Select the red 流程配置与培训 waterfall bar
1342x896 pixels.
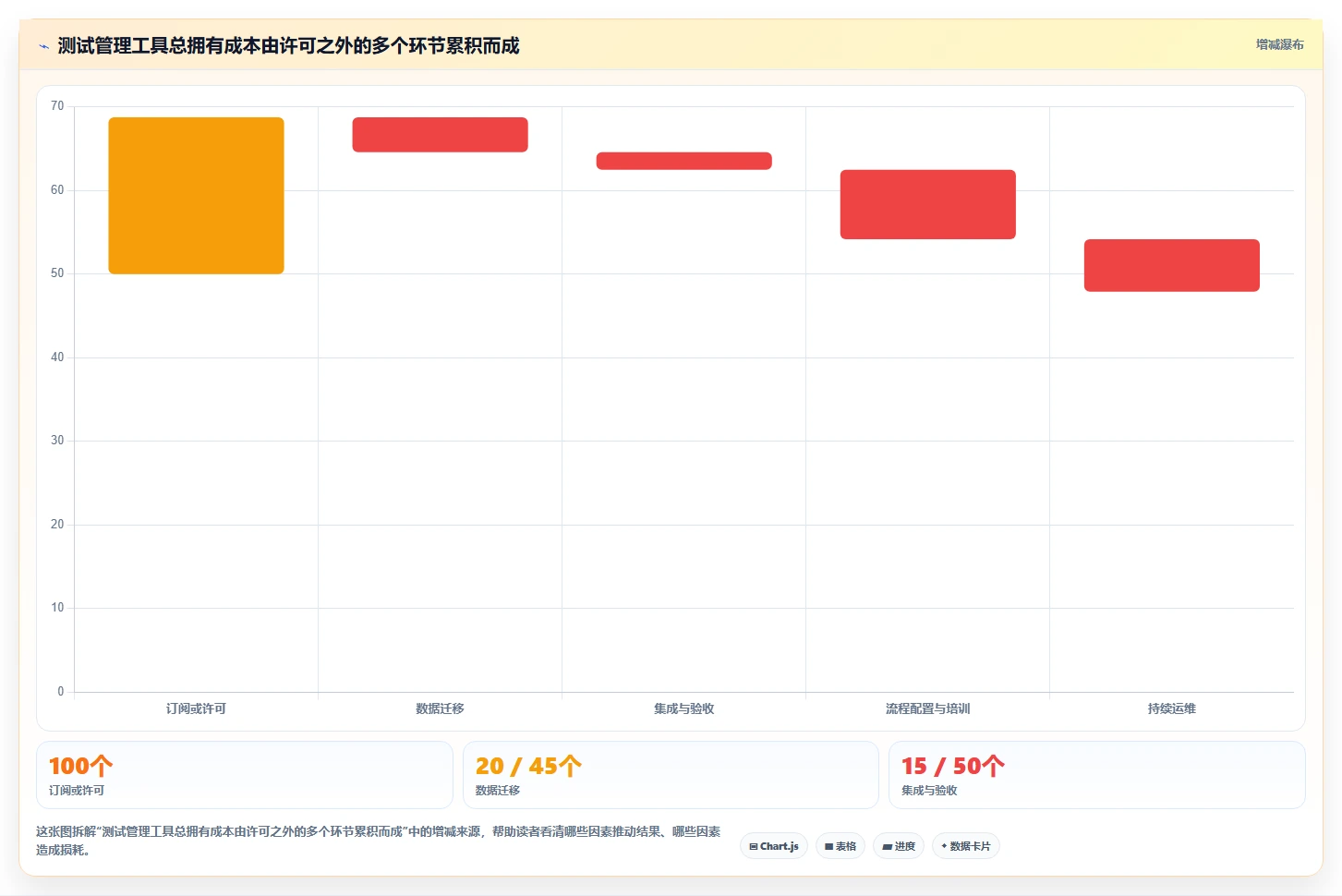[927, 204]
